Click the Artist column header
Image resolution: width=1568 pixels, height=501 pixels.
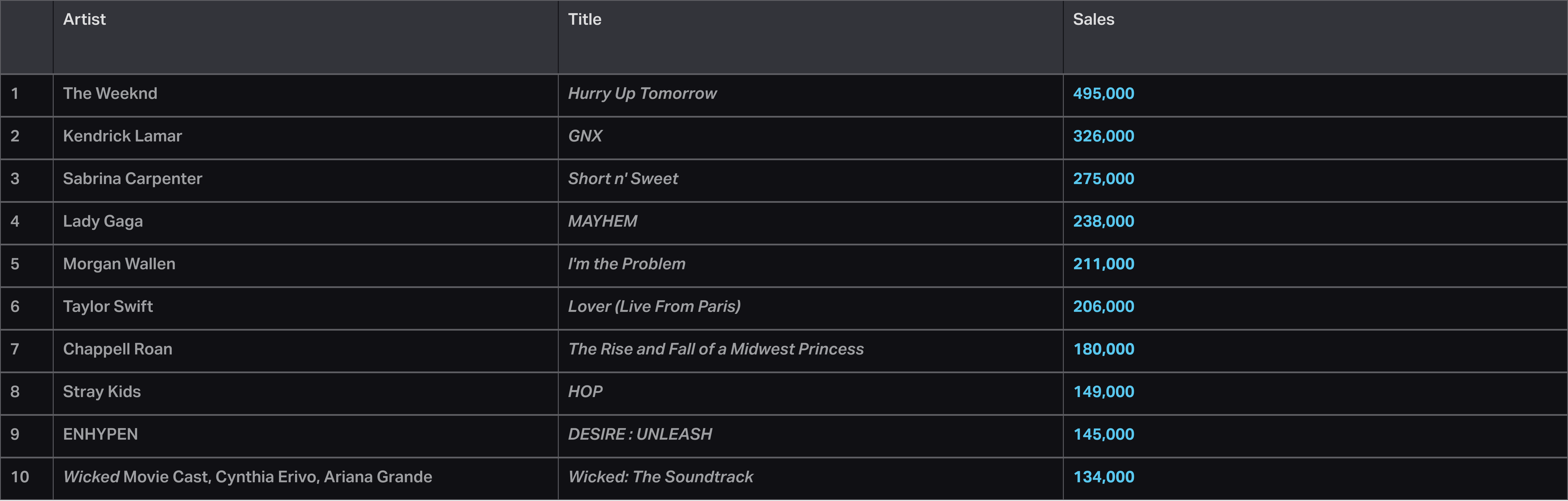click(85, 20)
